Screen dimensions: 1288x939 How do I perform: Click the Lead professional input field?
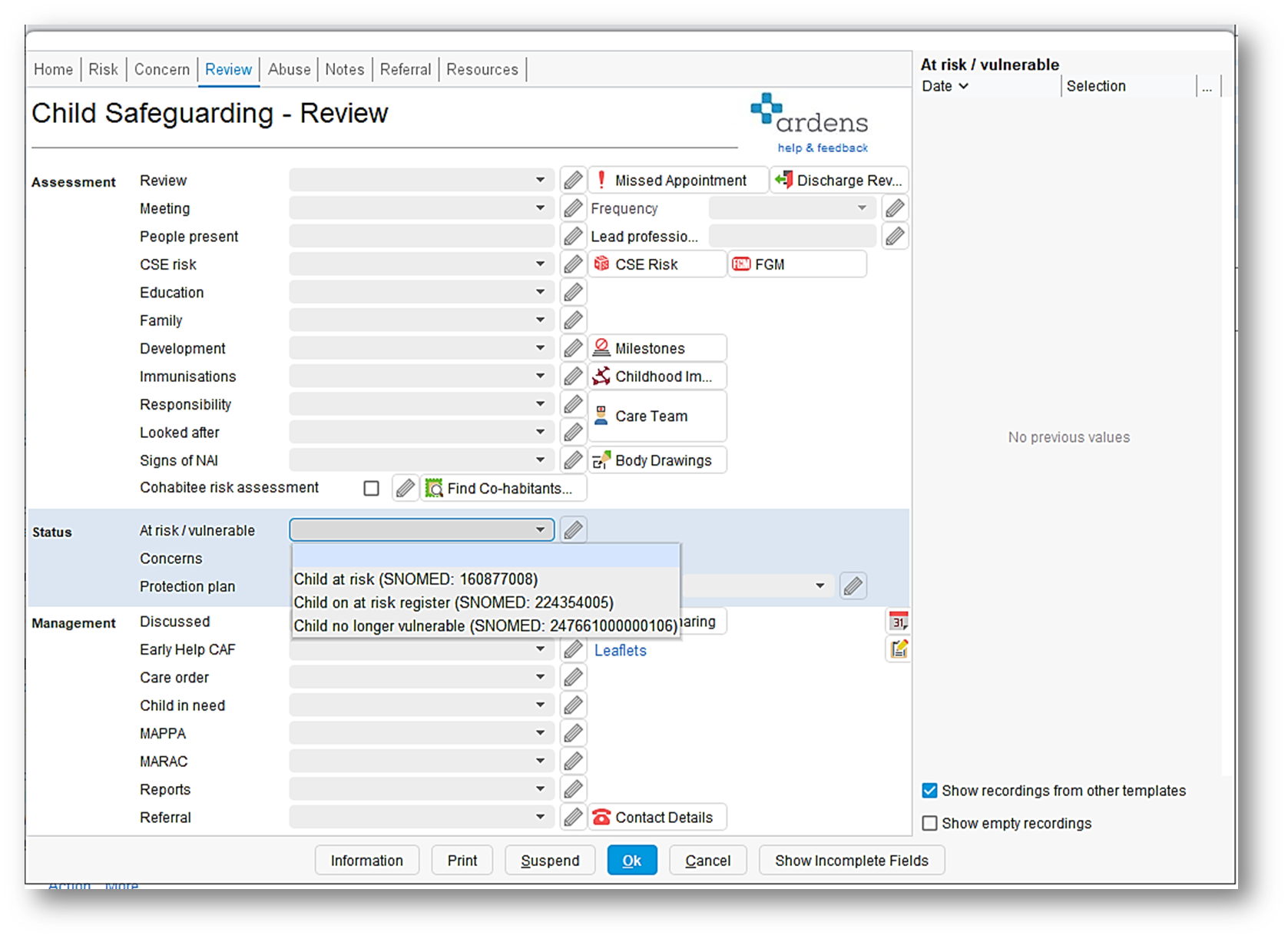(792, 236)
